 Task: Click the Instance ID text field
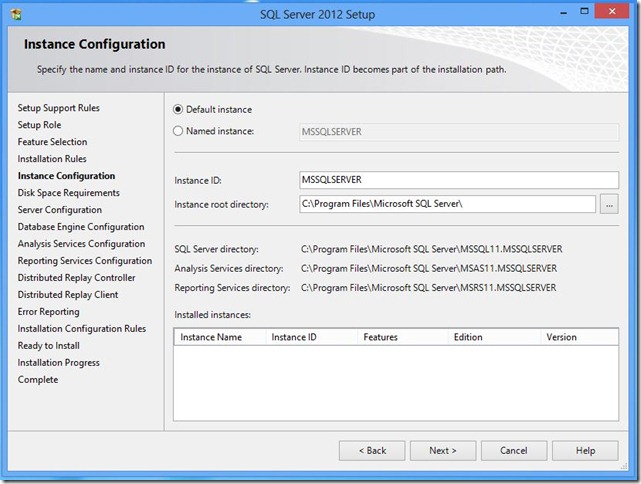[x=459, y=180]
